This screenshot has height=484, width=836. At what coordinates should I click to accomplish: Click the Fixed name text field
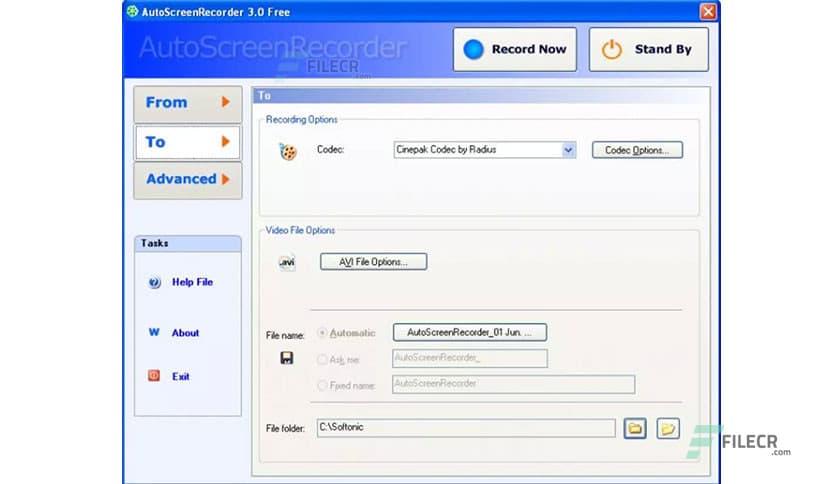click(x=513, y=384)
